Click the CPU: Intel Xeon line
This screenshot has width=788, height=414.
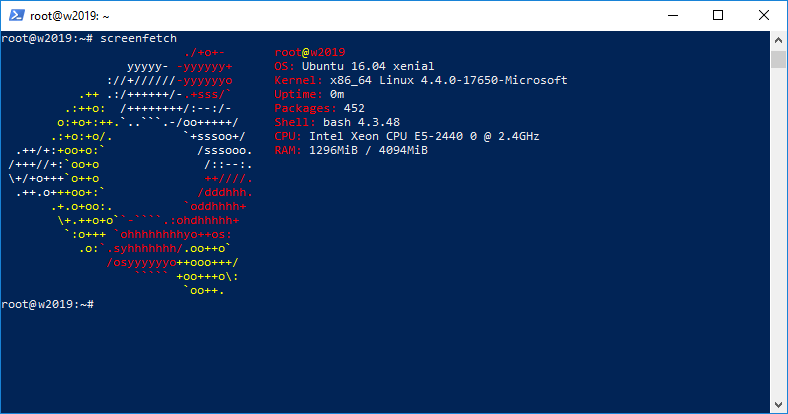[407, 136]
